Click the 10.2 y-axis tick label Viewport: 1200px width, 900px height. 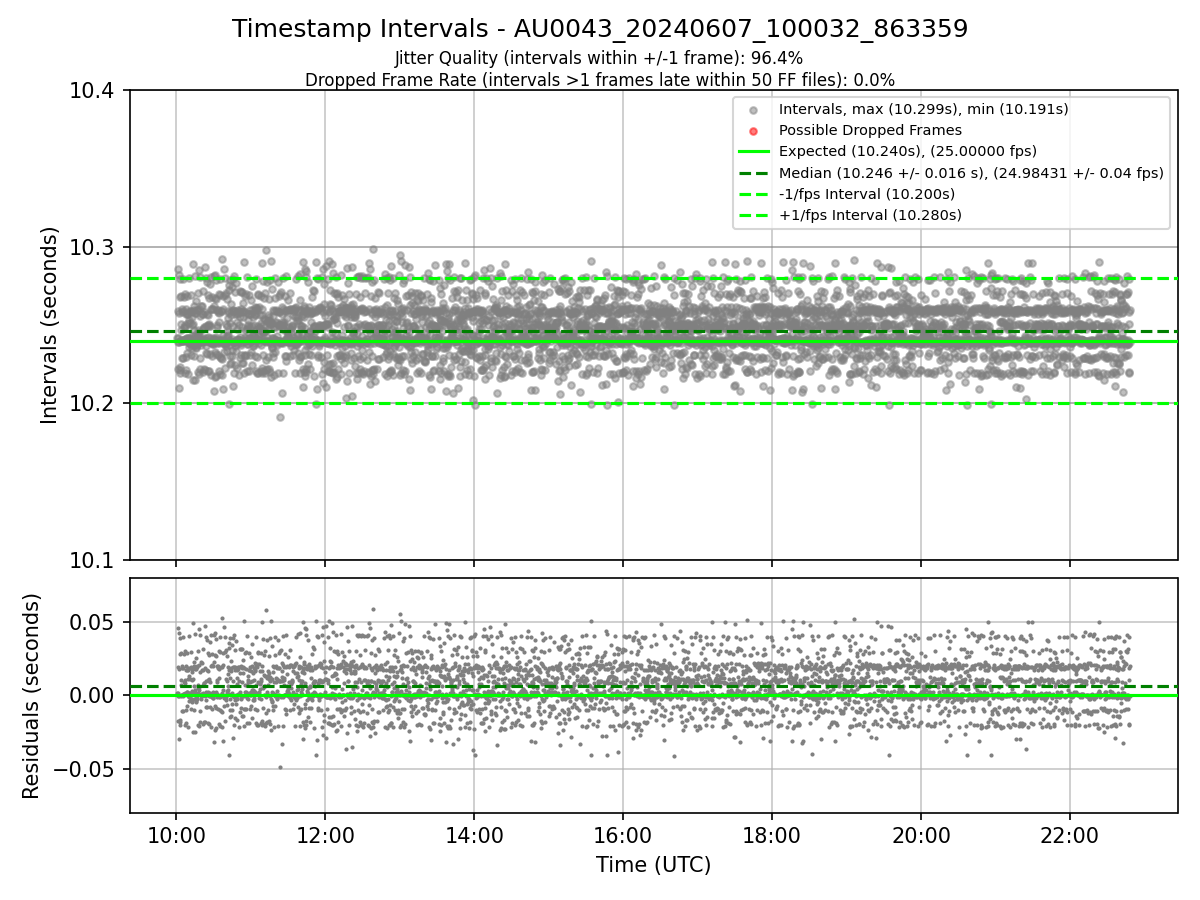pyautogui.click(x=94, y=404)
